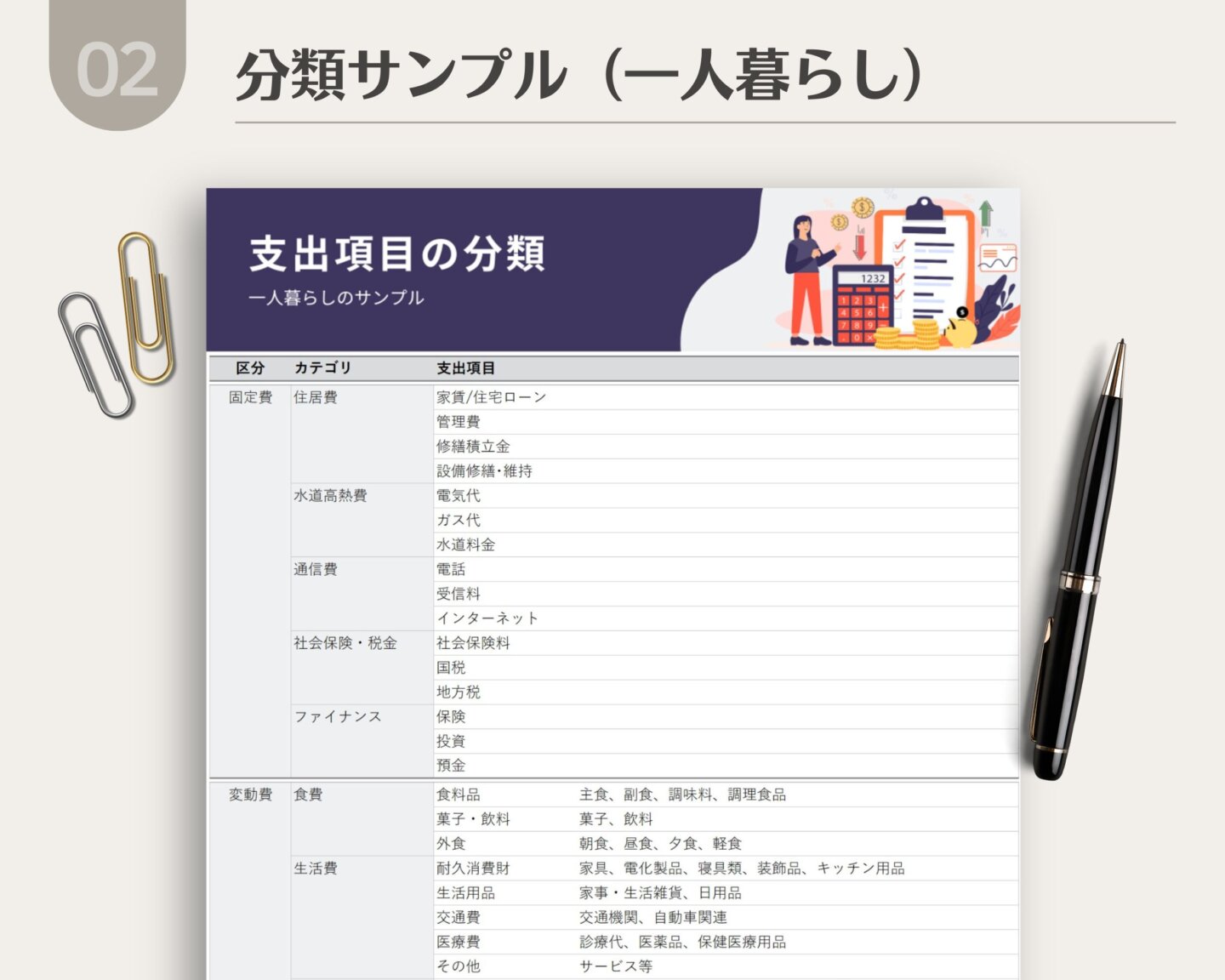Select the 区分 column header

(250, 368)
